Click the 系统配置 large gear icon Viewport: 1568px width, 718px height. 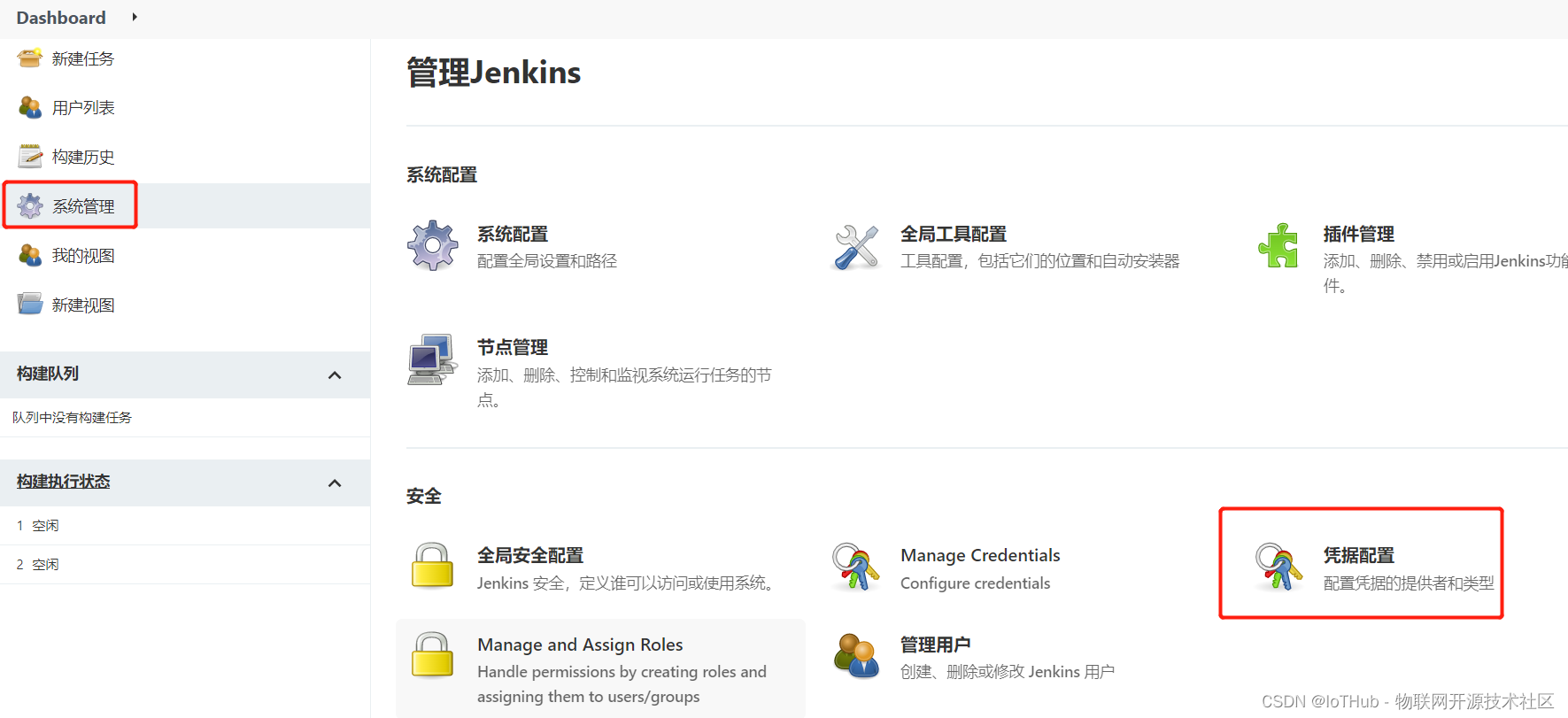coord(432,245)
